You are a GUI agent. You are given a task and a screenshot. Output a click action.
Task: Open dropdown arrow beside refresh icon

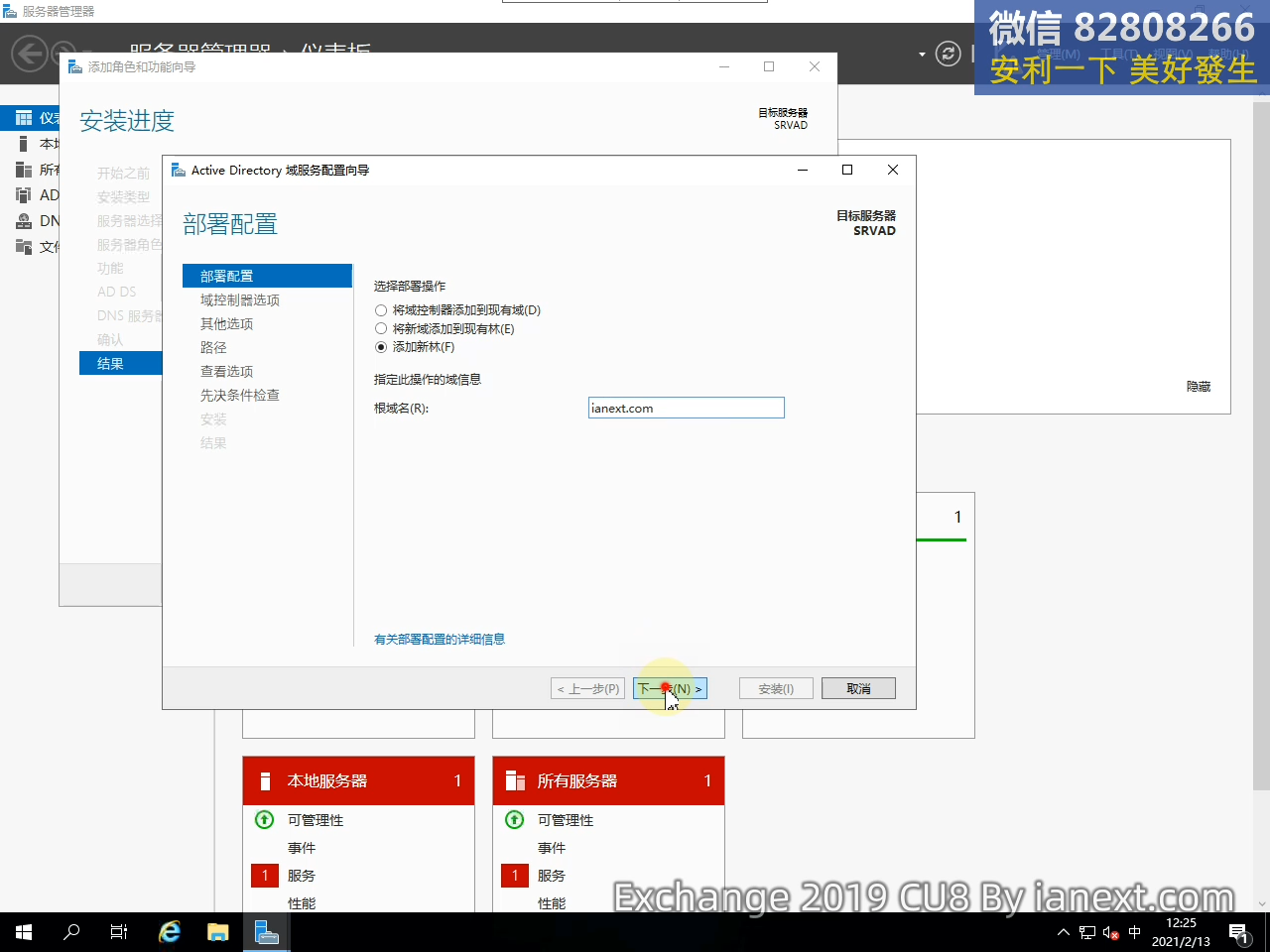tap(922, 54)
